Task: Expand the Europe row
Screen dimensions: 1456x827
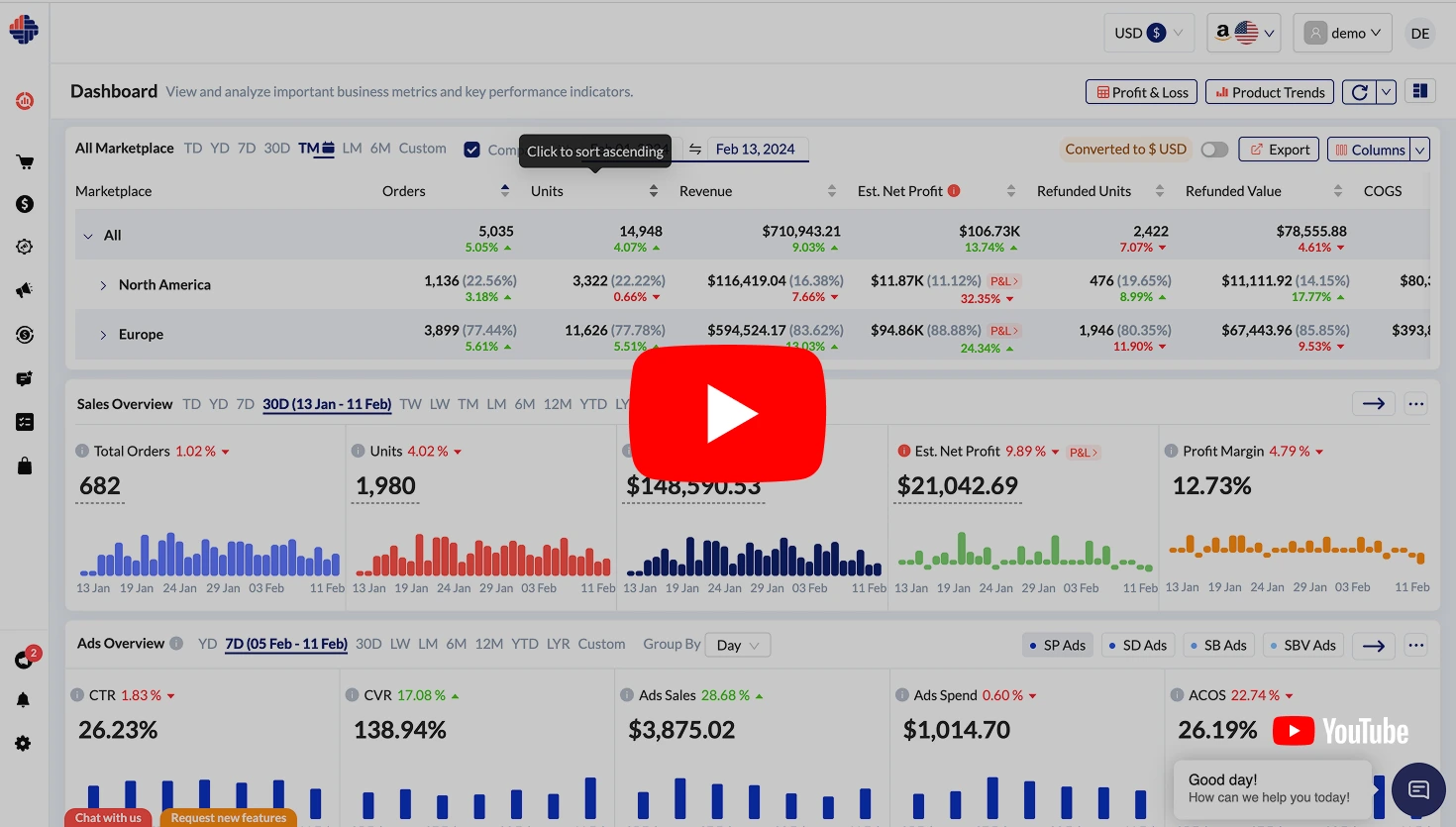Action: 103,335
